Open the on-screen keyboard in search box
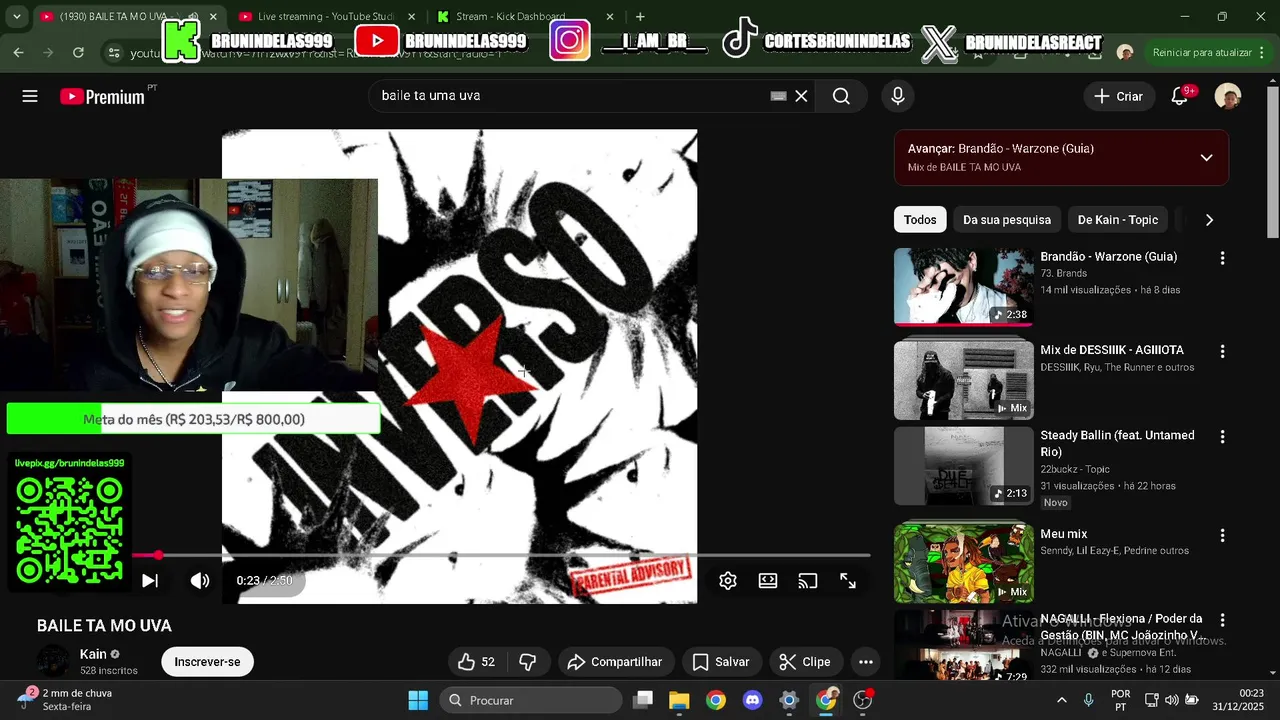Viewport: 1280px width, 720px height. click(778, 96)
